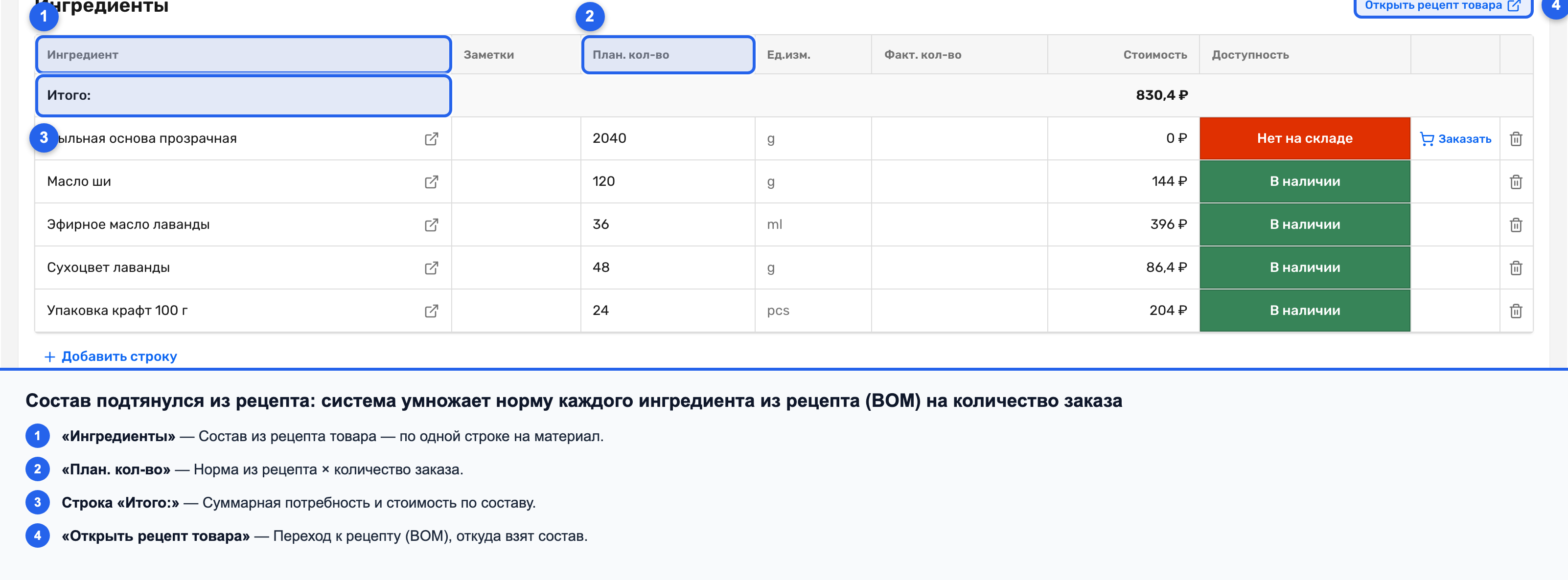Screen dimensions: 1568x580
Task: Delete the Упаковка крафт 100 г row
Action: tap(1516, 312)
